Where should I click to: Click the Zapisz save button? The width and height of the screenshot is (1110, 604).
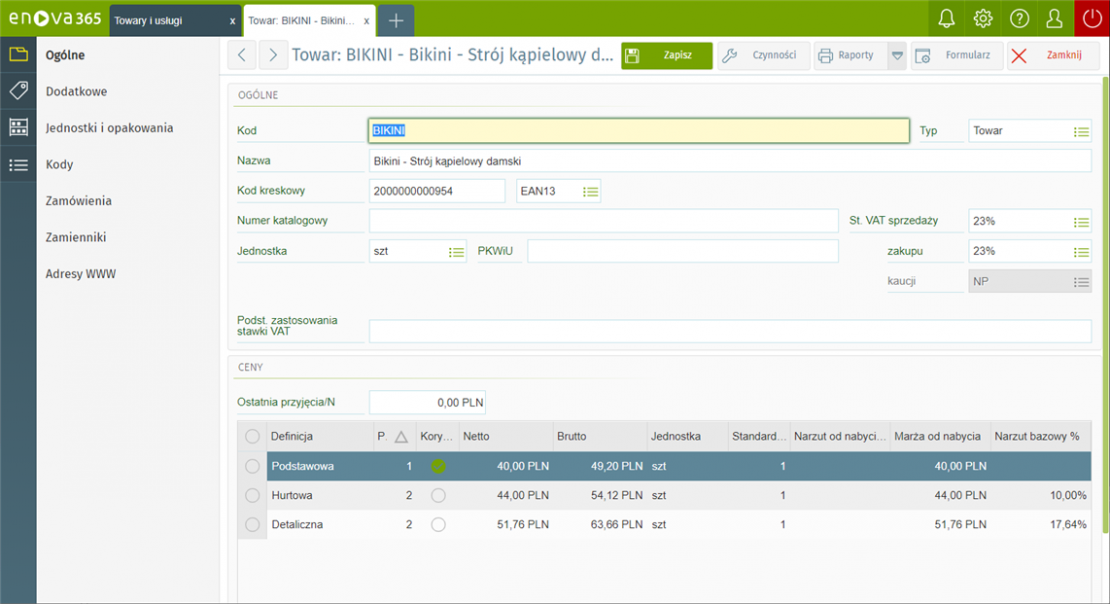667,56
